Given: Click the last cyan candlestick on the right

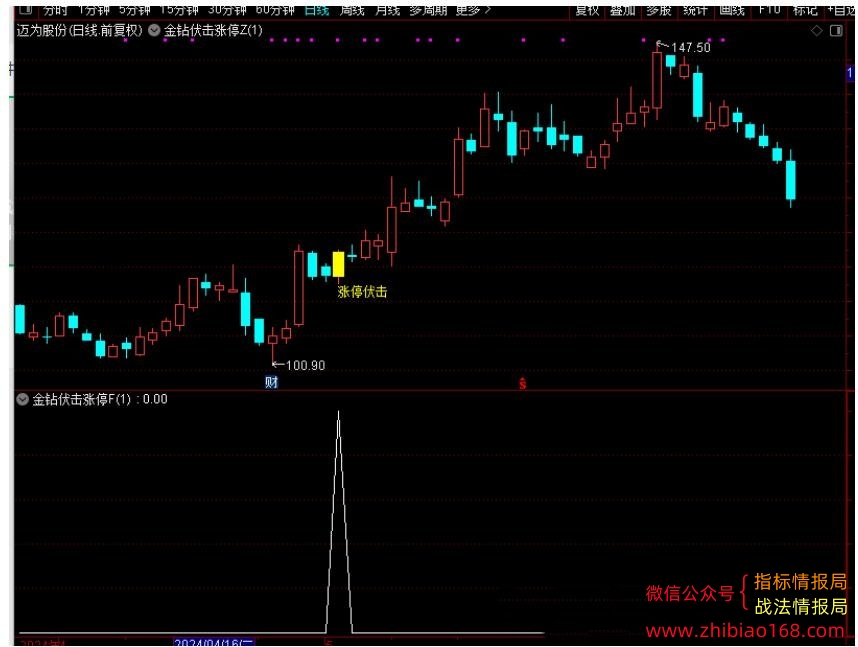Looking at the screenshot, I should click(x=791, y=180).
